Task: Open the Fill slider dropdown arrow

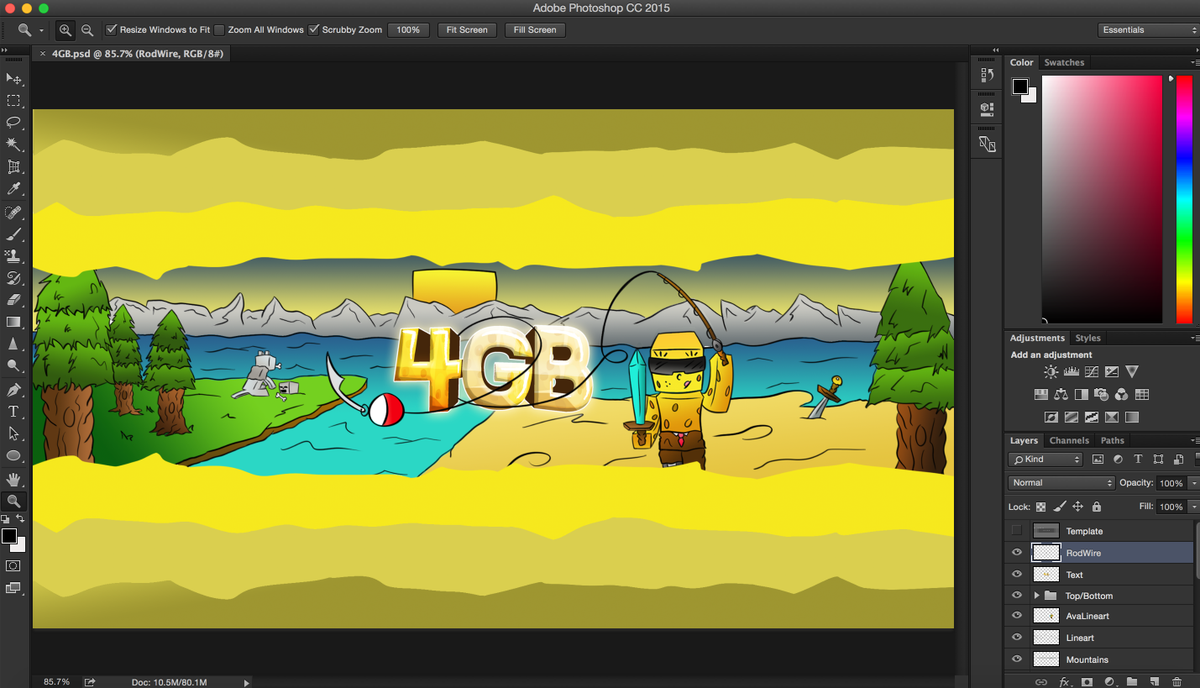Action: point(1193,507)
